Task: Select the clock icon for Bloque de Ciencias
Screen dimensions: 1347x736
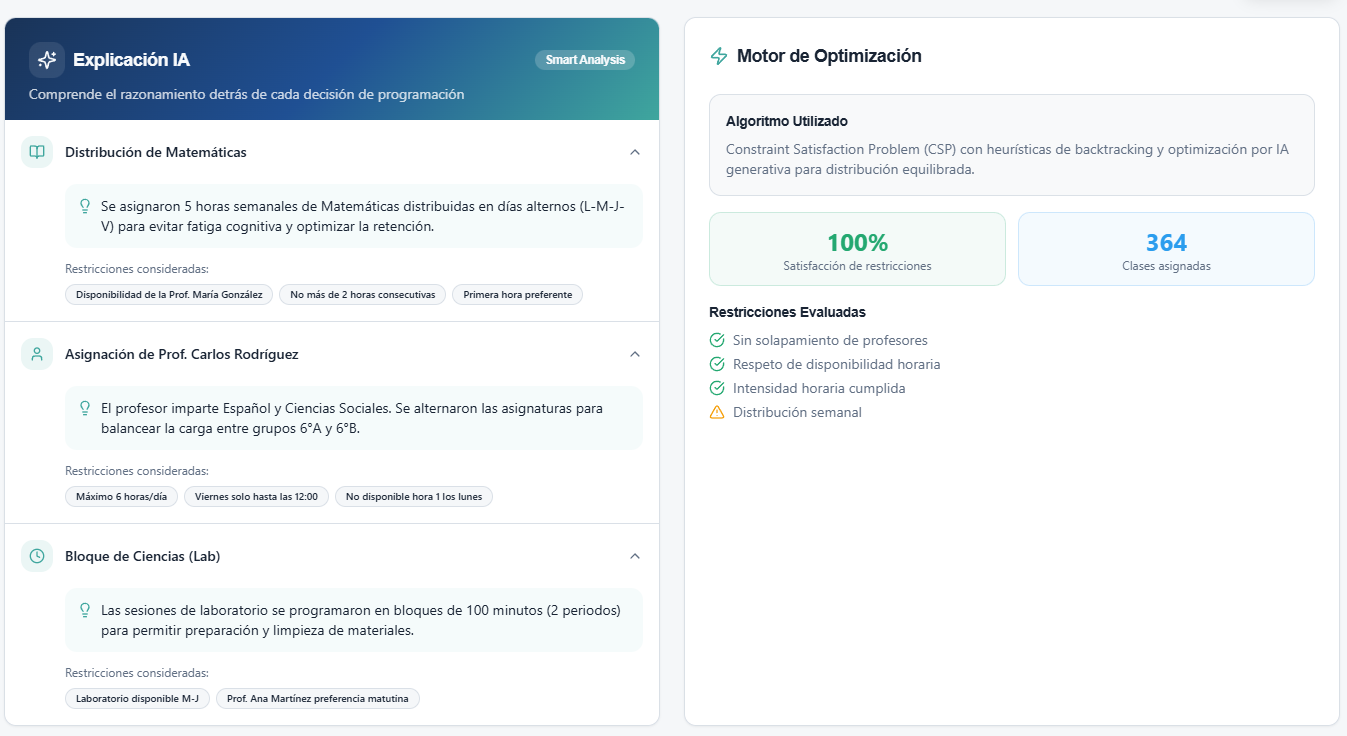Action: click(36, 556)
